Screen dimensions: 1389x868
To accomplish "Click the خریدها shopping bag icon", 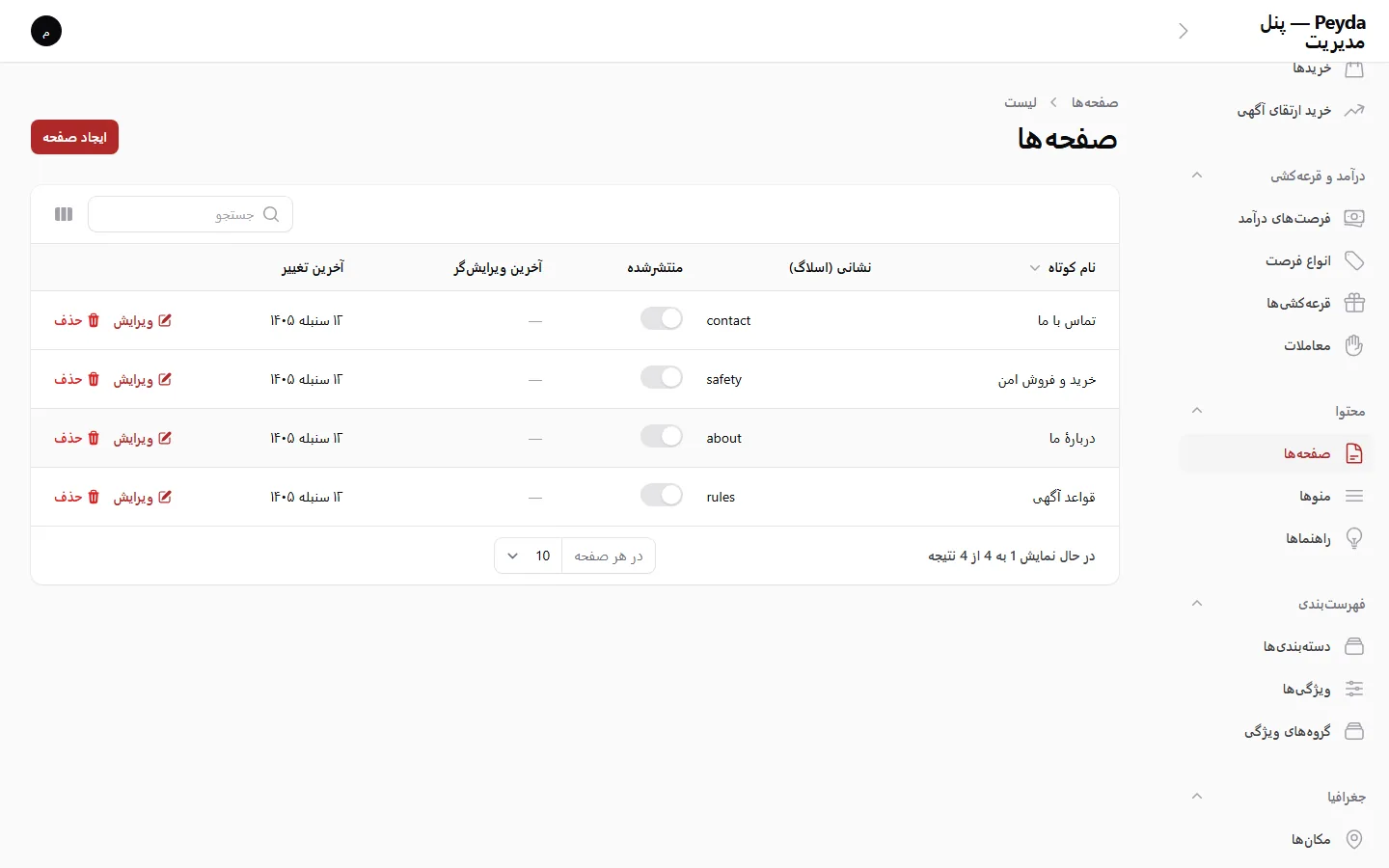I will point(1354,68).
